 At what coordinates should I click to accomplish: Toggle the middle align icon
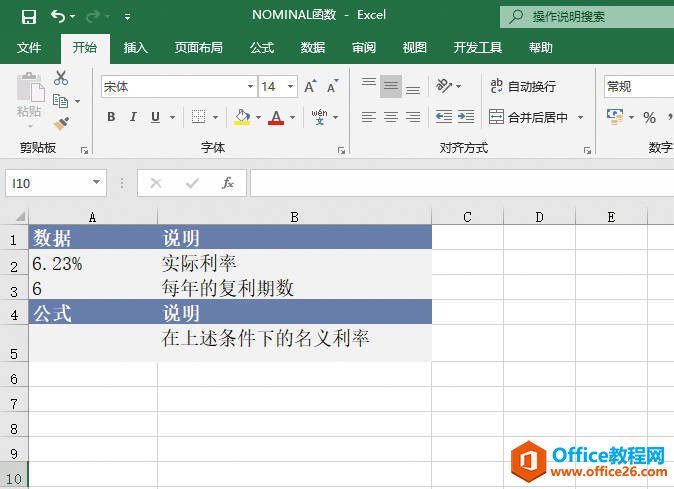[391, 86]
